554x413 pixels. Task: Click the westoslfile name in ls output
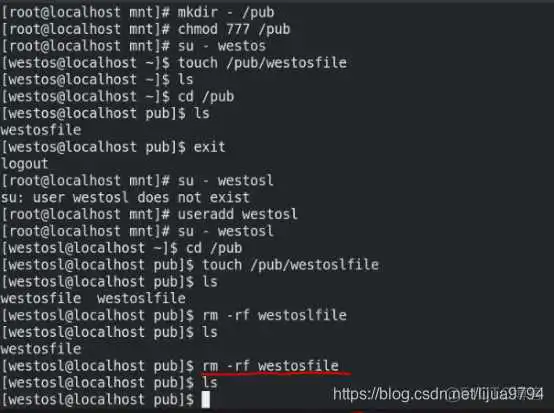[x=141, y=299]
